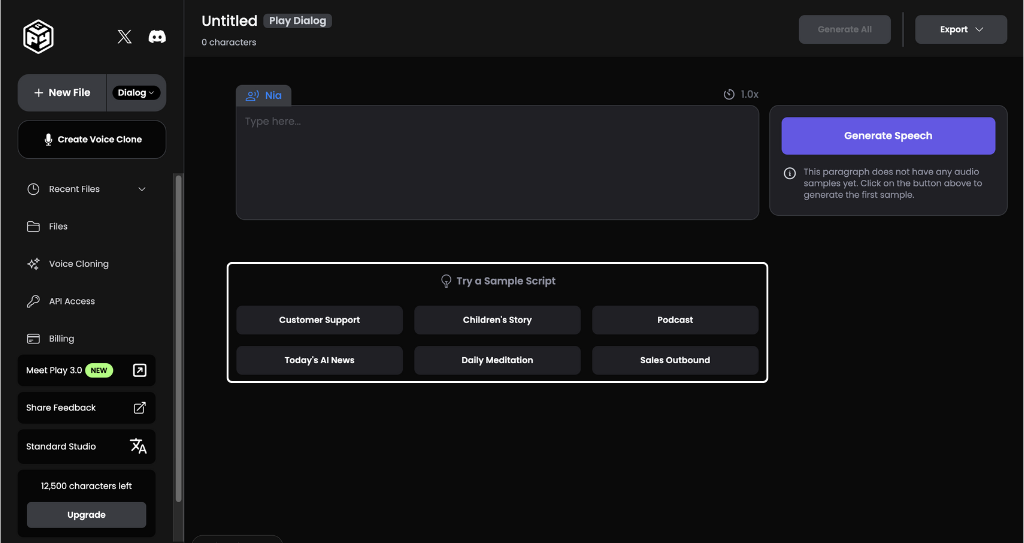The height and width of the screenshot is (543, 1024).
Task: Click the info icon beside paragraph notice
Action: tap(790, 172)
